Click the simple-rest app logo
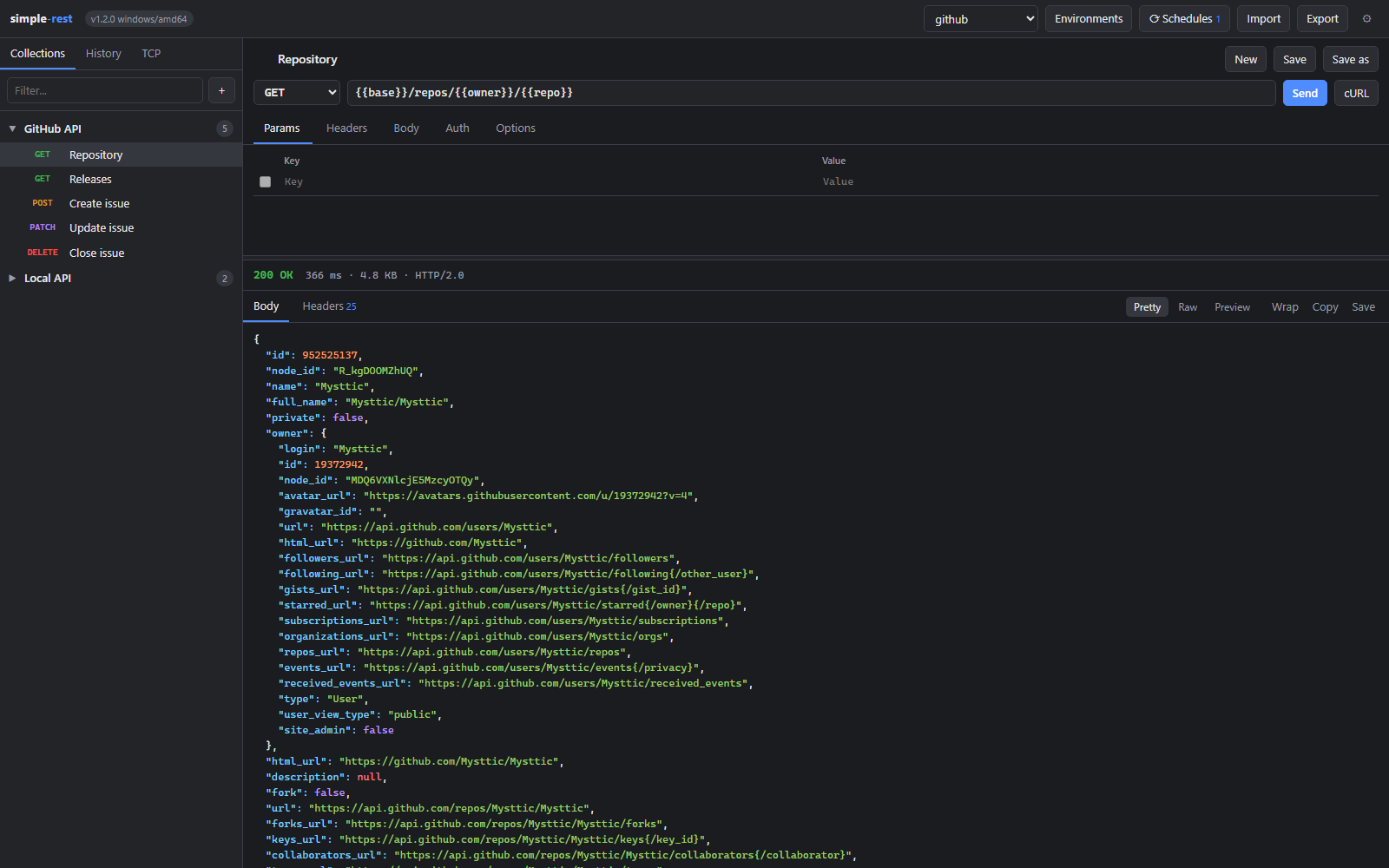Viewport: 1389px width, 868px height. point(42,19)
